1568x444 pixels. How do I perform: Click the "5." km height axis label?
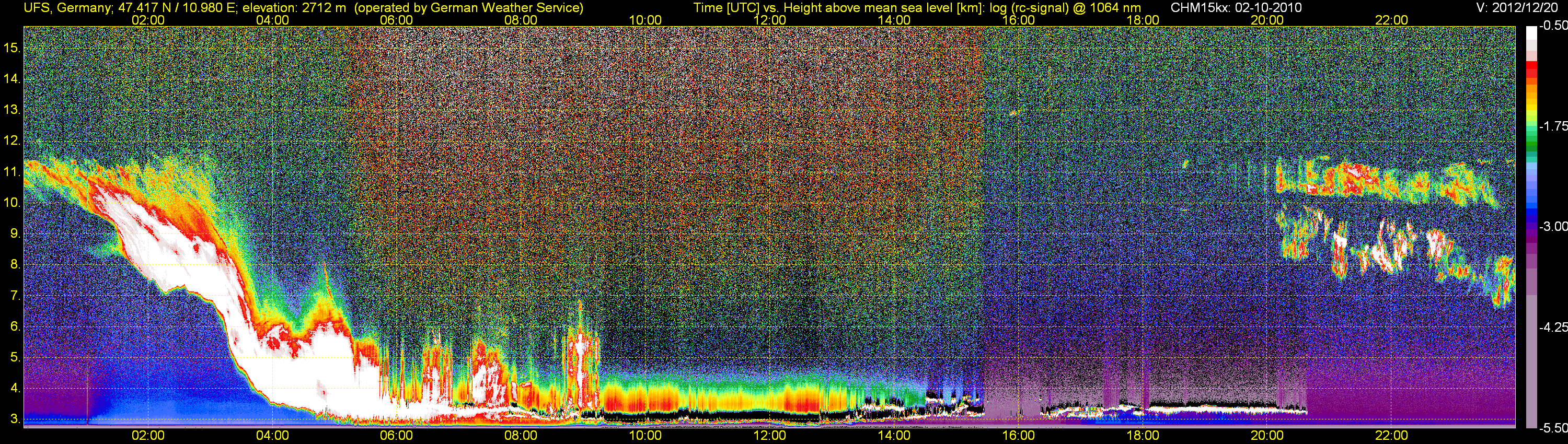coord(15,358)
